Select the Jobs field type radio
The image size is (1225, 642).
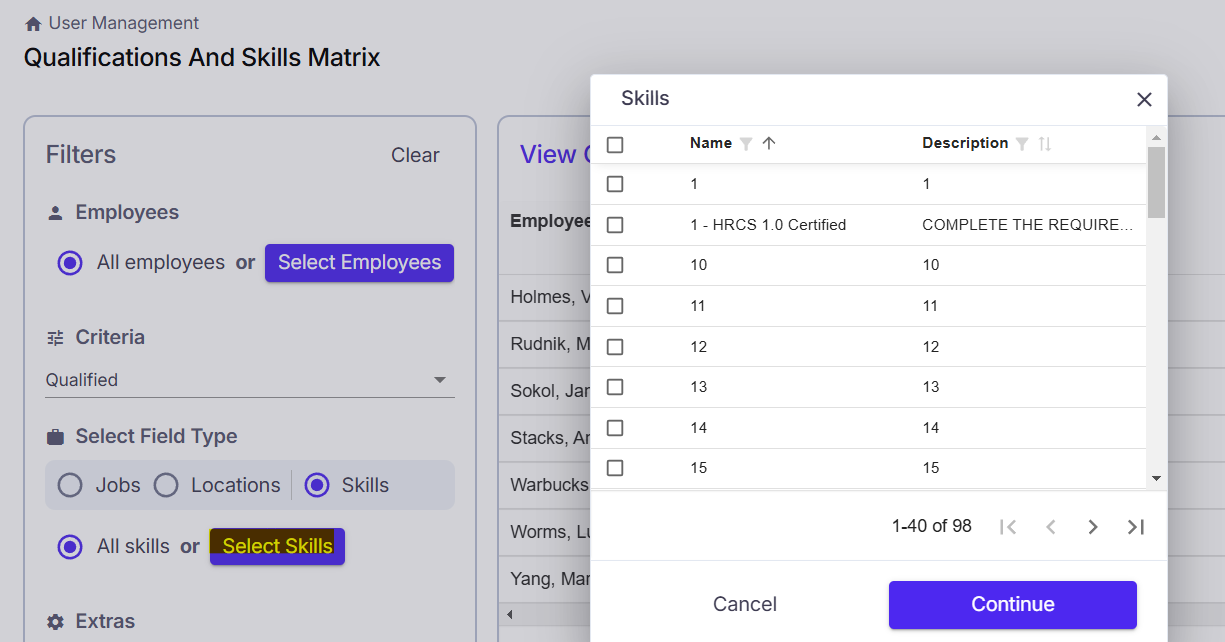pos(70,486)
